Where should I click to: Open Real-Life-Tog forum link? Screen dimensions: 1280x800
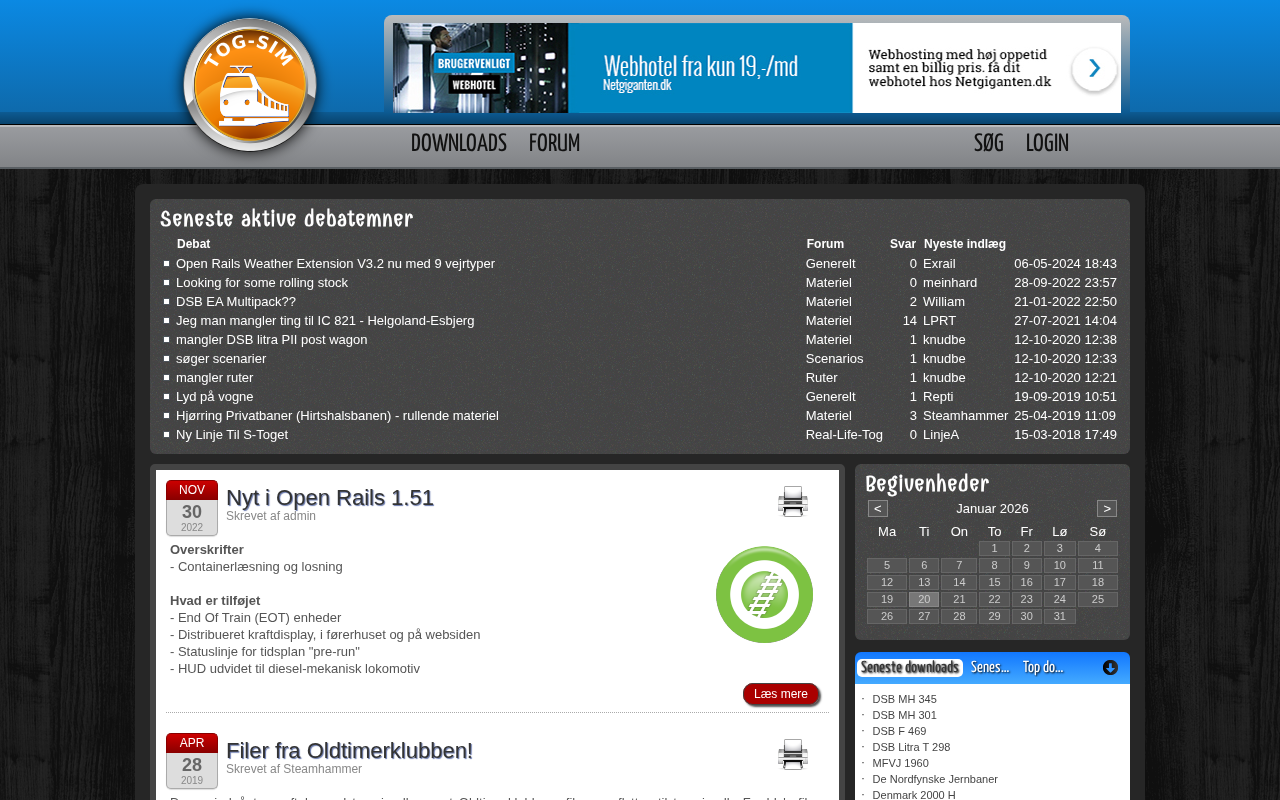(844, 435)
